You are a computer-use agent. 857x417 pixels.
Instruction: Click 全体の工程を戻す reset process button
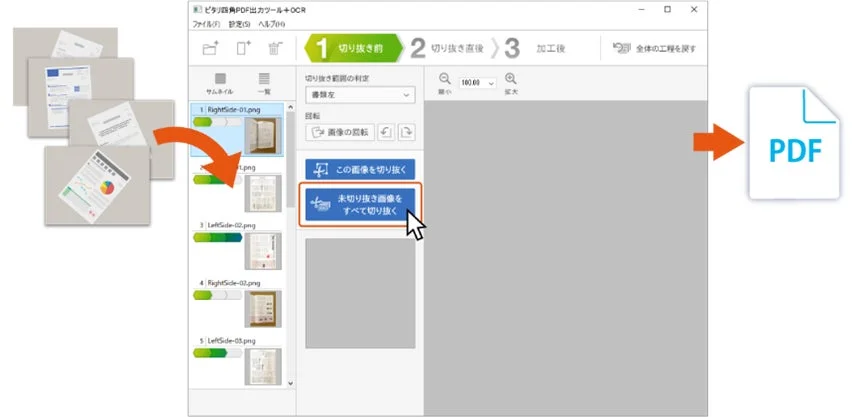[x=654, y=49]
